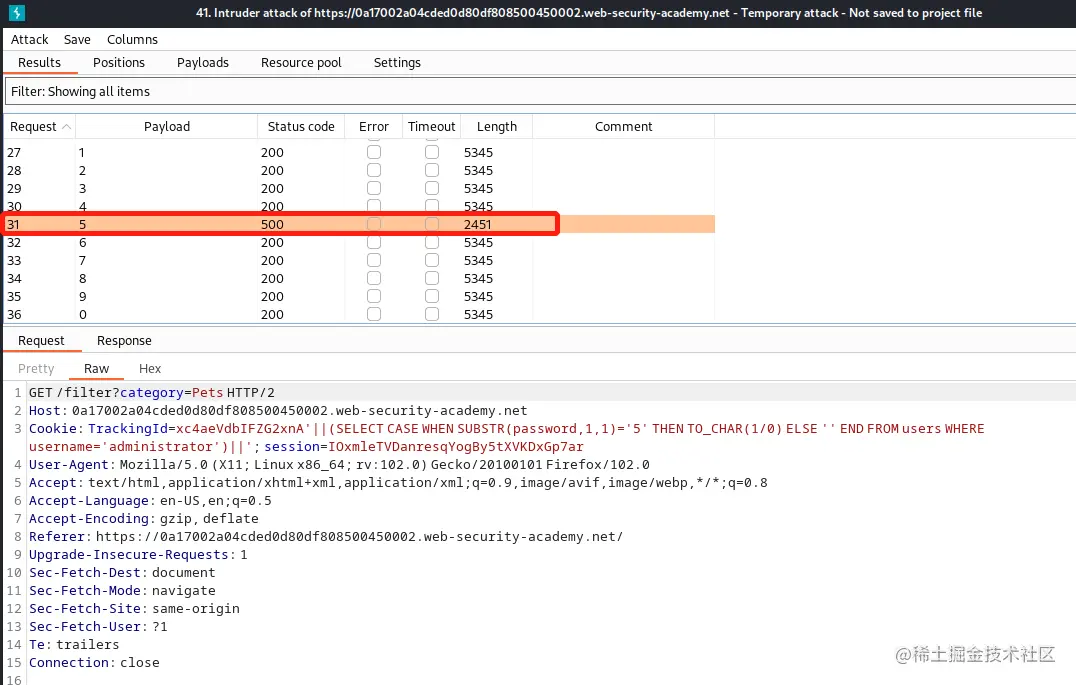Sort by Length column header
Image resolution: width=1076 pixels, height=685 pixels.
497,126
